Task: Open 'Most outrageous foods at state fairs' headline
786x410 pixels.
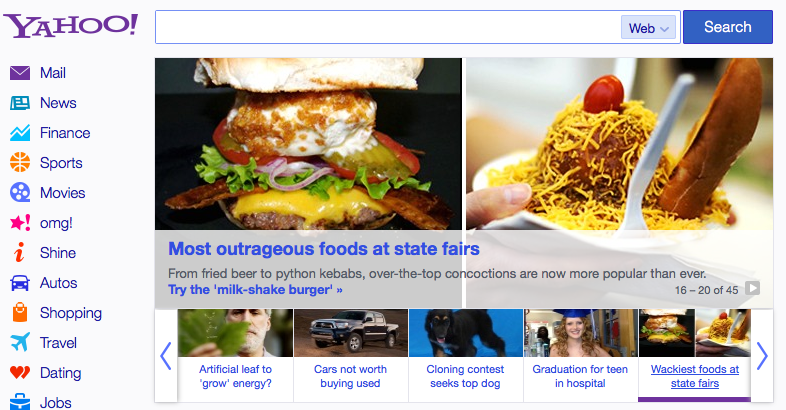Action: 324,249
